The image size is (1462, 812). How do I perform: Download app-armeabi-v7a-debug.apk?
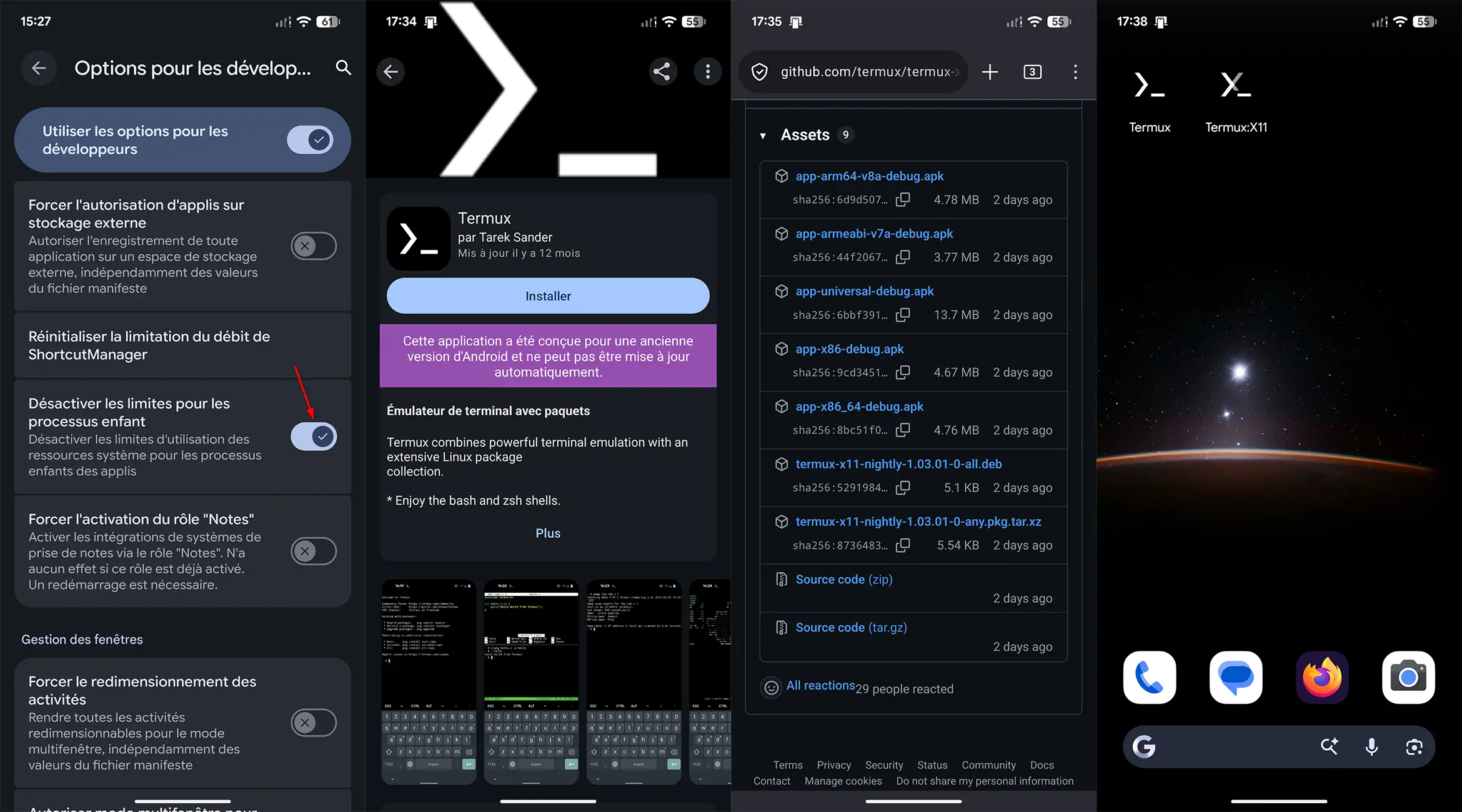(874, 234)
